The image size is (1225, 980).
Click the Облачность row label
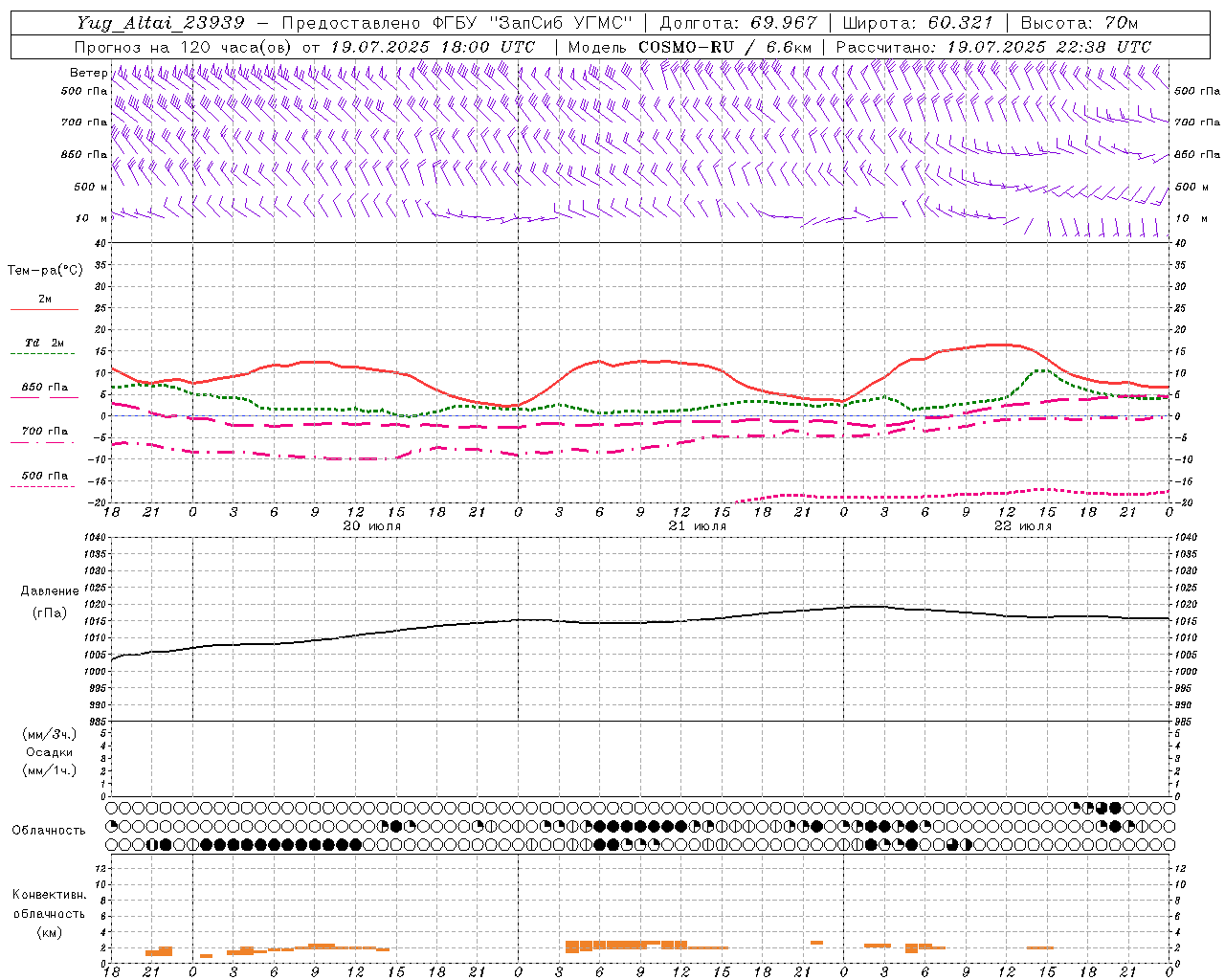point(48,830)
